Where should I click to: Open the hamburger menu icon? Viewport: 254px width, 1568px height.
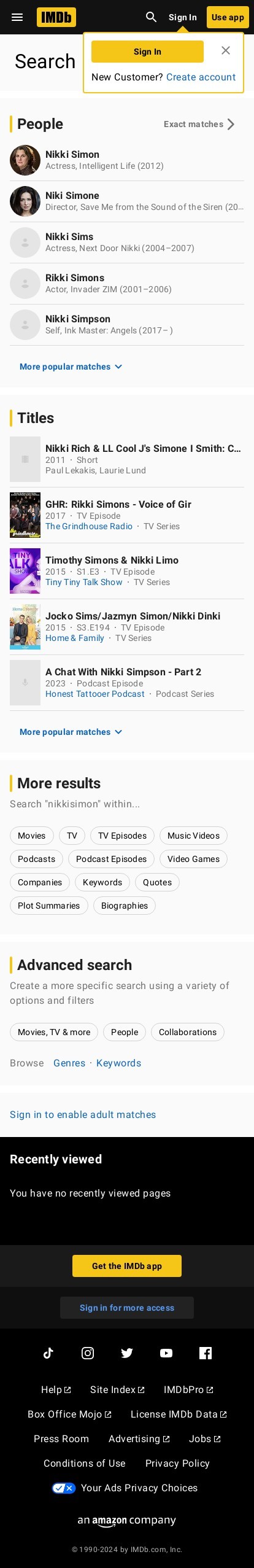pyautogui.click(x=17, y=17)
